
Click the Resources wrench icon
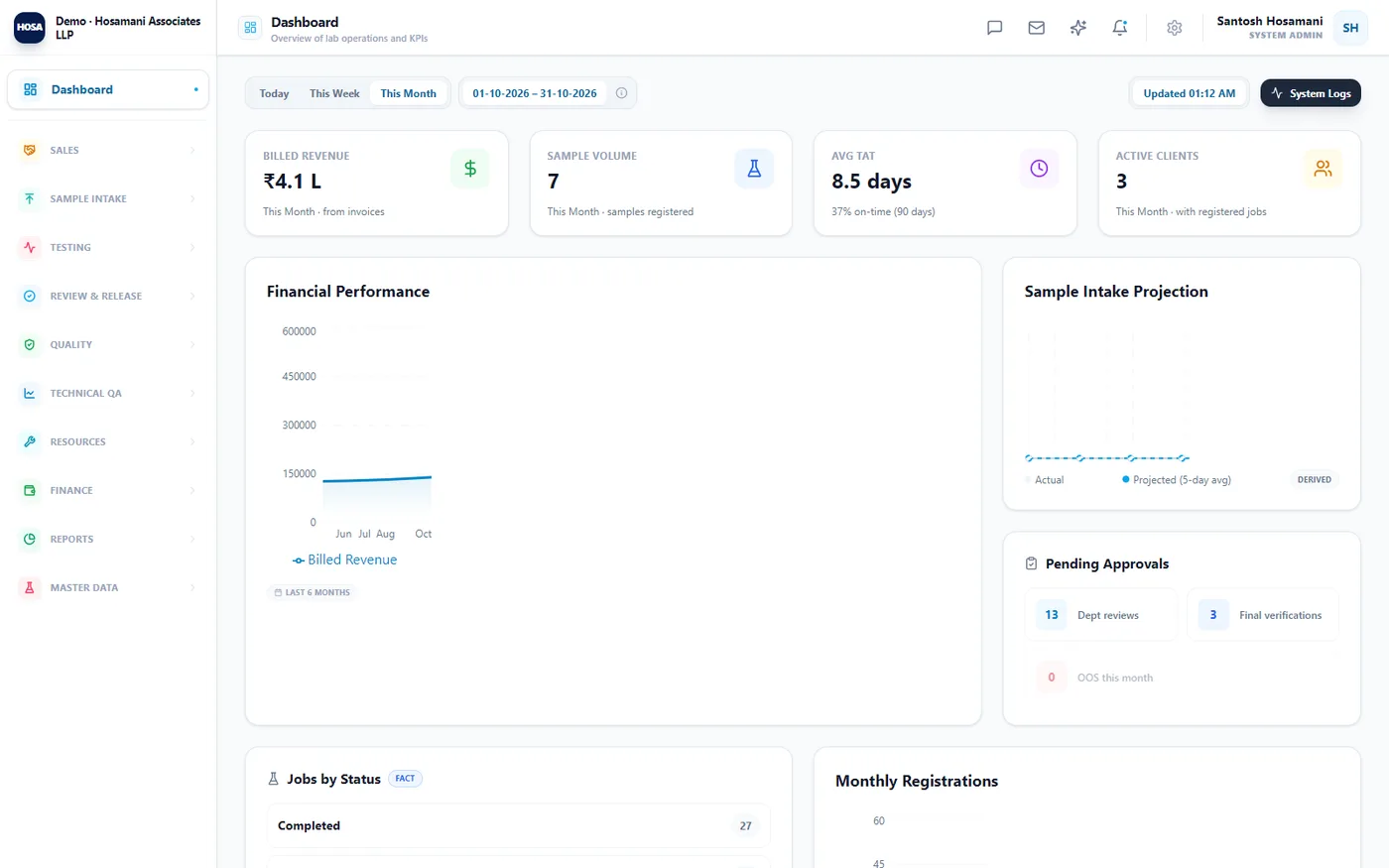pos(30,441)
